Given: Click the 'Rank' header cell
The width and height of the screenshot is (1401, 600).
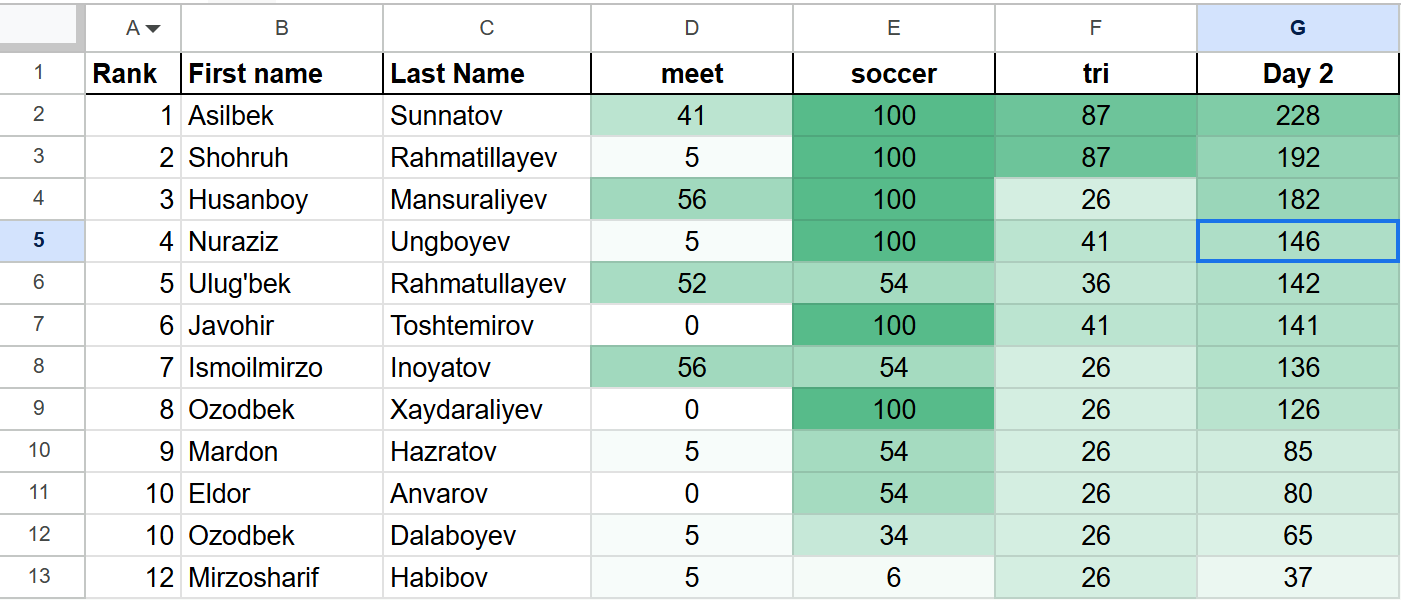Looking at the screenshot, I should 133,73.
